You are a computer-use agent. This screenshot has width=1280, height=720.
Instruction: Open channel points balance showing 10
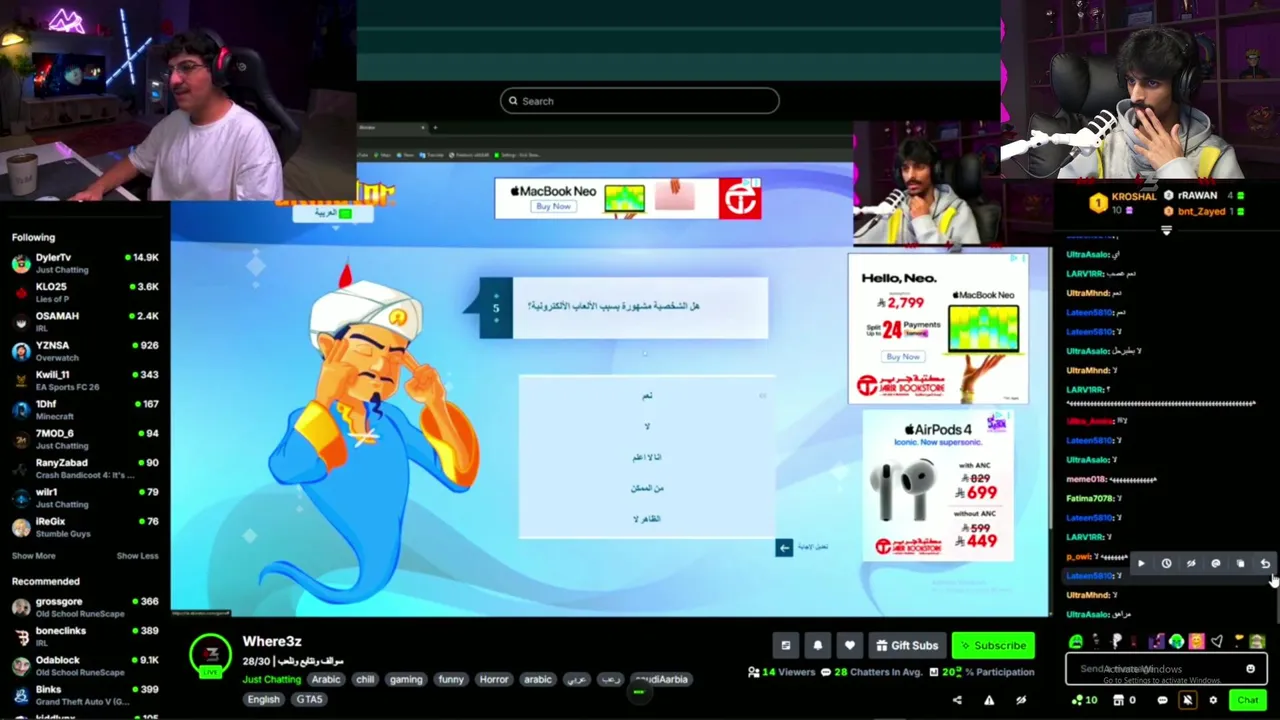coord(1084,700)
